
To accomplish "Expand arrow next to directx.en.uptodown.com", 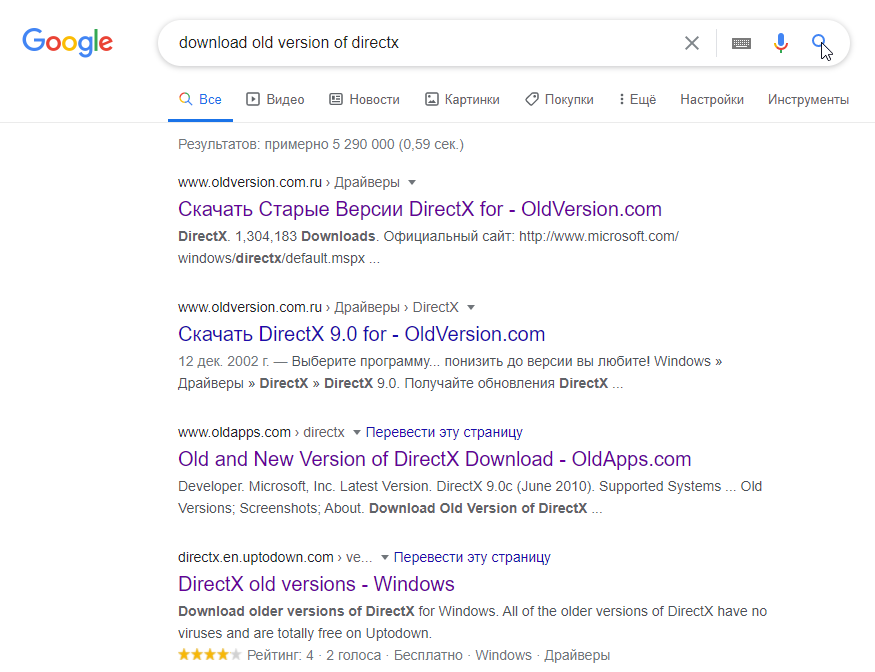I will point(384,558).
